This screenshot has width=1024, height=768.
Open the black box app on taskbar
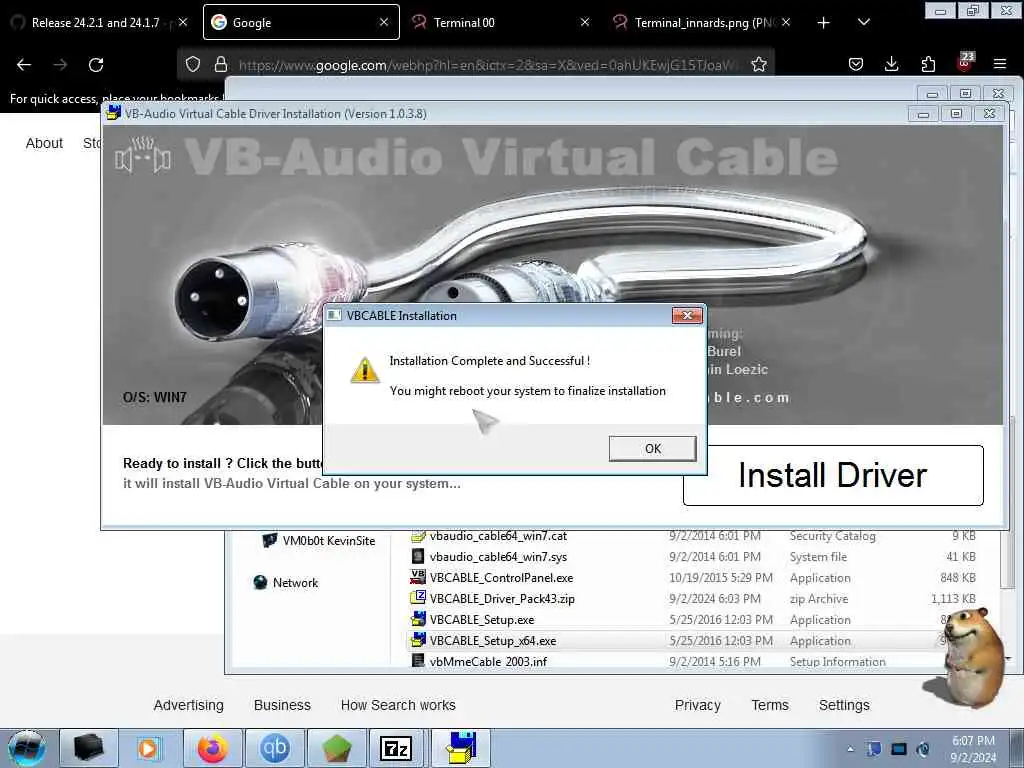pos(89,748)
